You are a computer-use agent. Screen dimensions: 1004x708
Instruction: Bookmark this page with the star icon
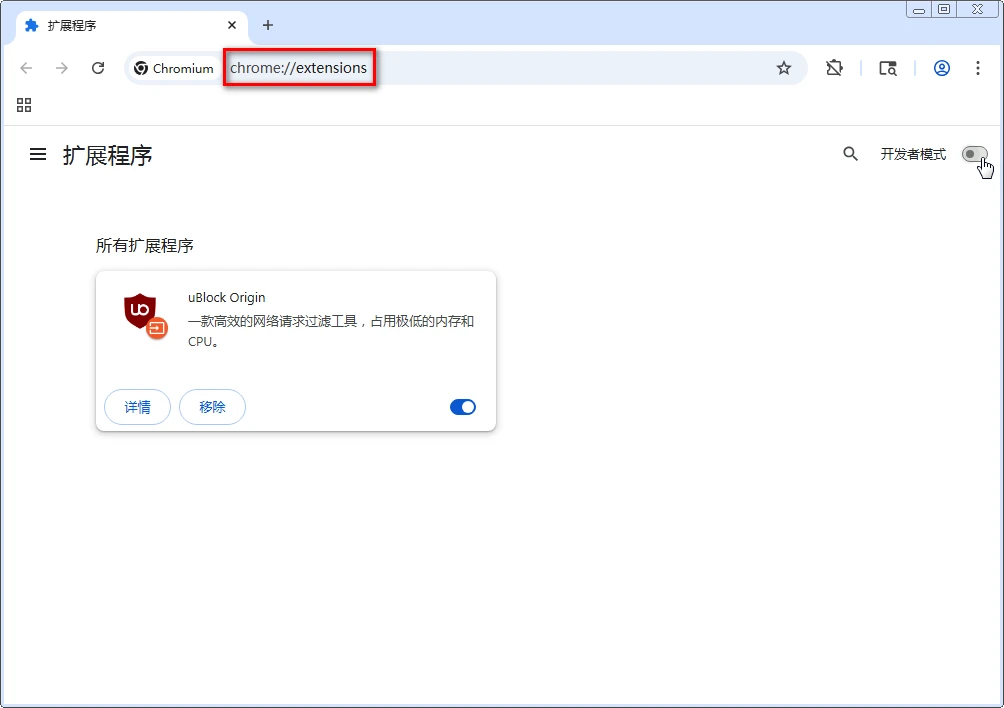[x=784, y=68]
